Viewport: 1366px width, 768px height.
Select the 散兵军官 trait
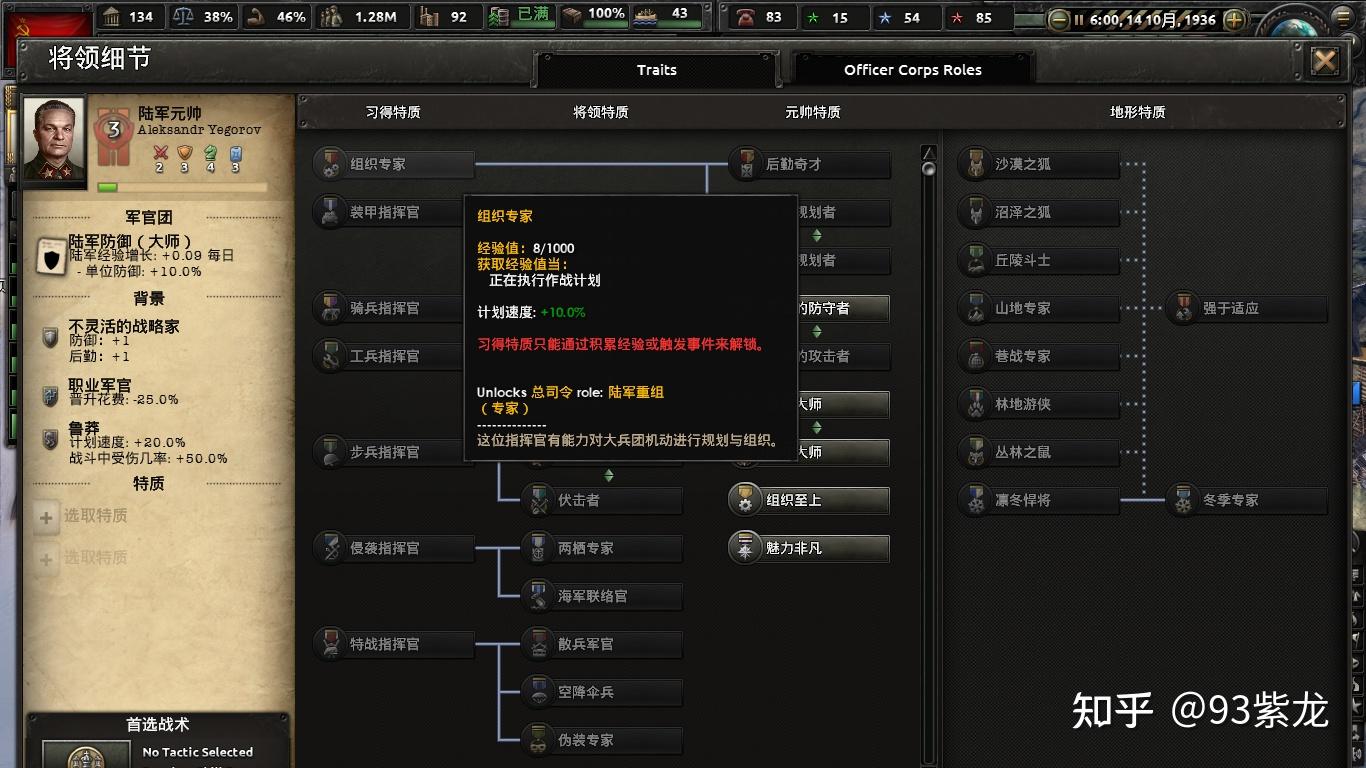coord(602,644)
